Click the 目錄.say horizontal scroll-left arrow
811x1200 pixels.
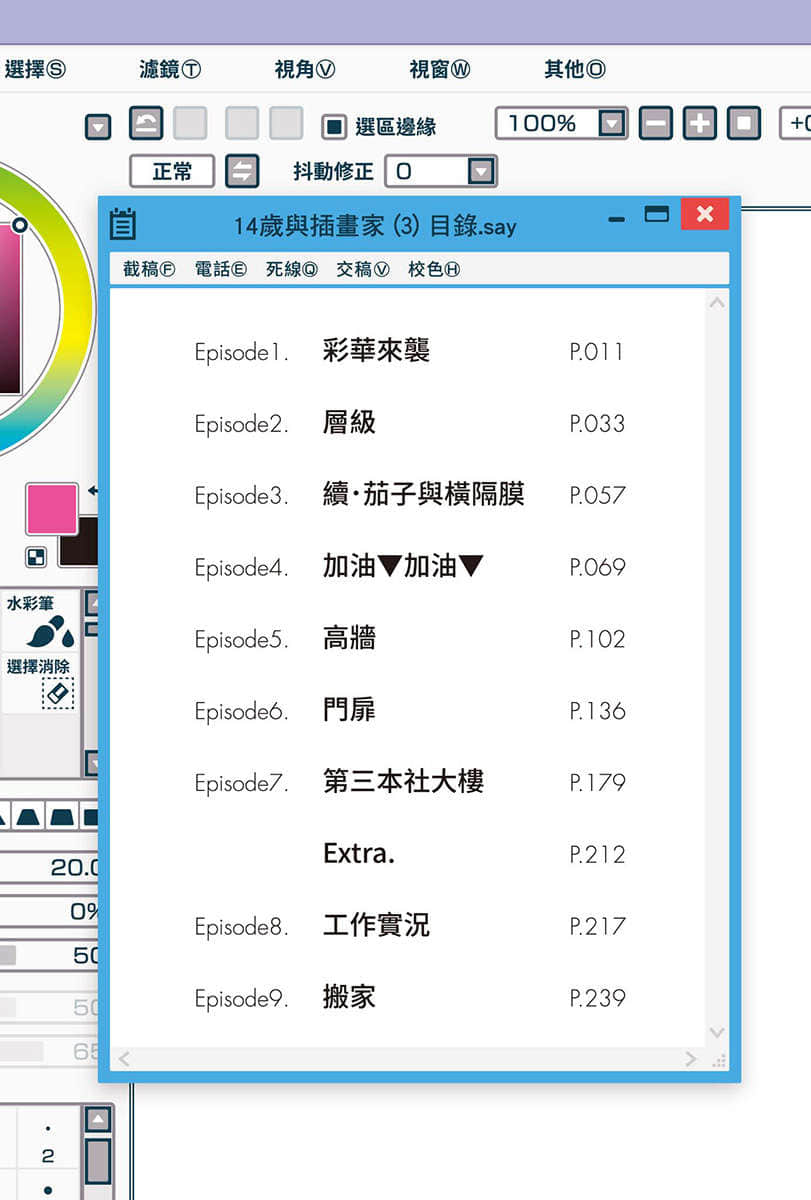[124, 1059]
